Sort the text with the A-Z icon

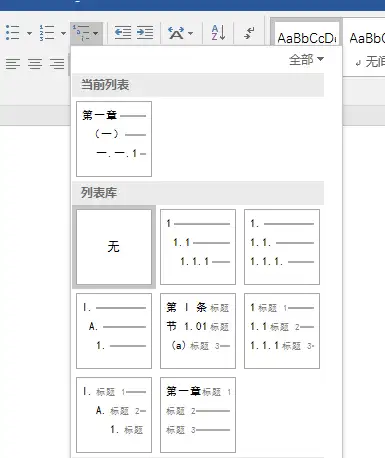coord(218,33)
